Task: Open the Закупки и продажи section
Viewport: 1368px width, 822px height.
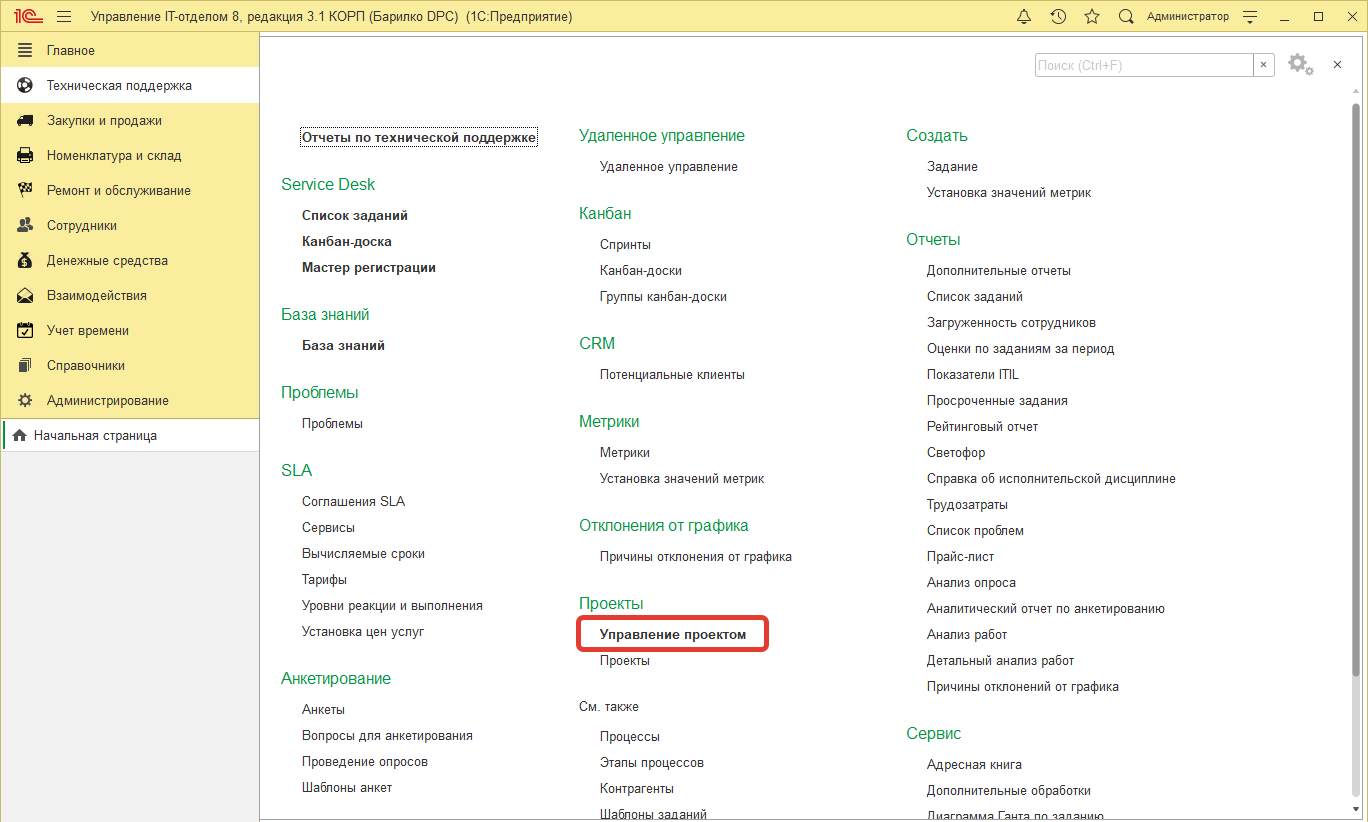Action: coord(104,121)
